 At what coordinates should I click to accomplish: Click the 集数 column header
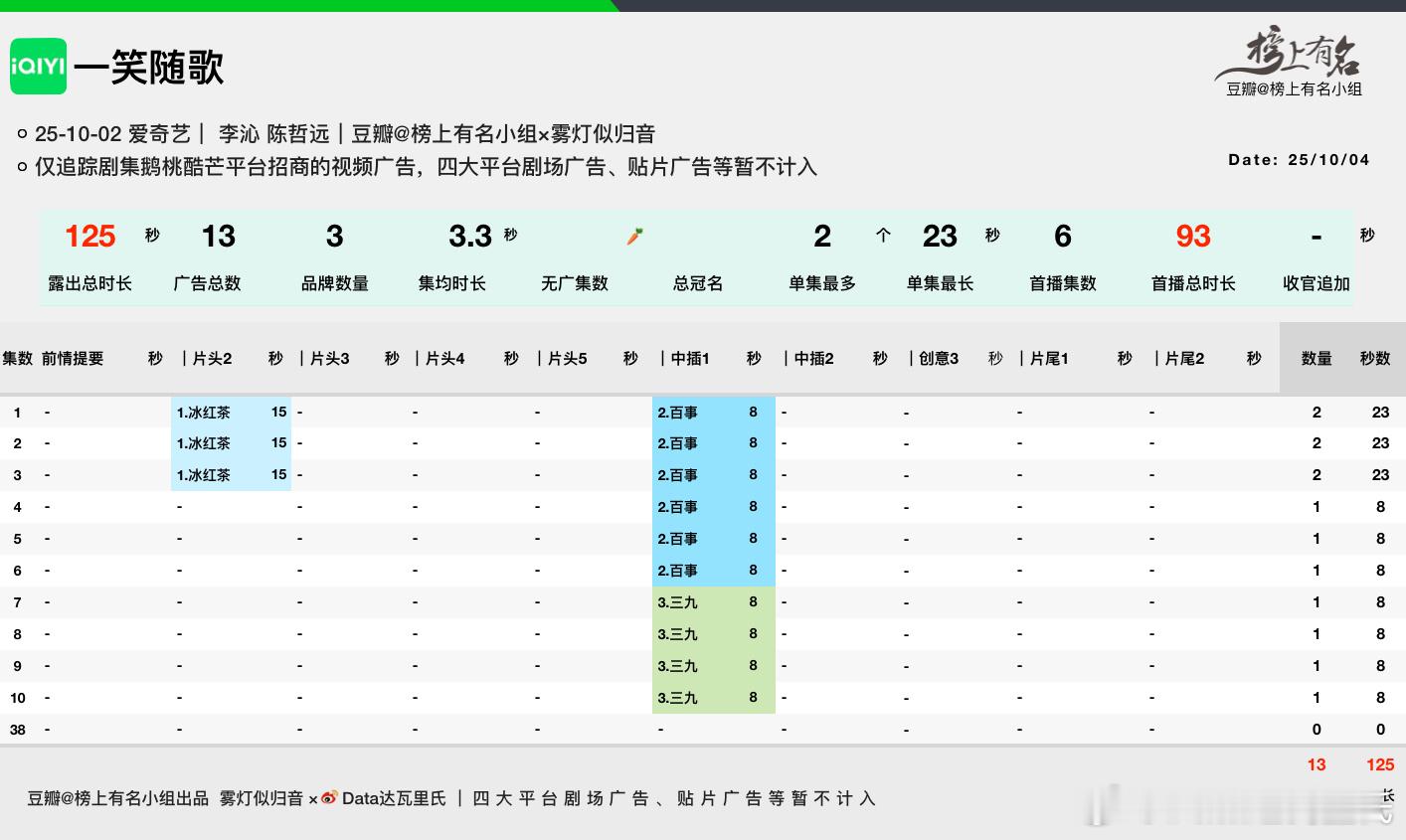click(x=18, y=358)
